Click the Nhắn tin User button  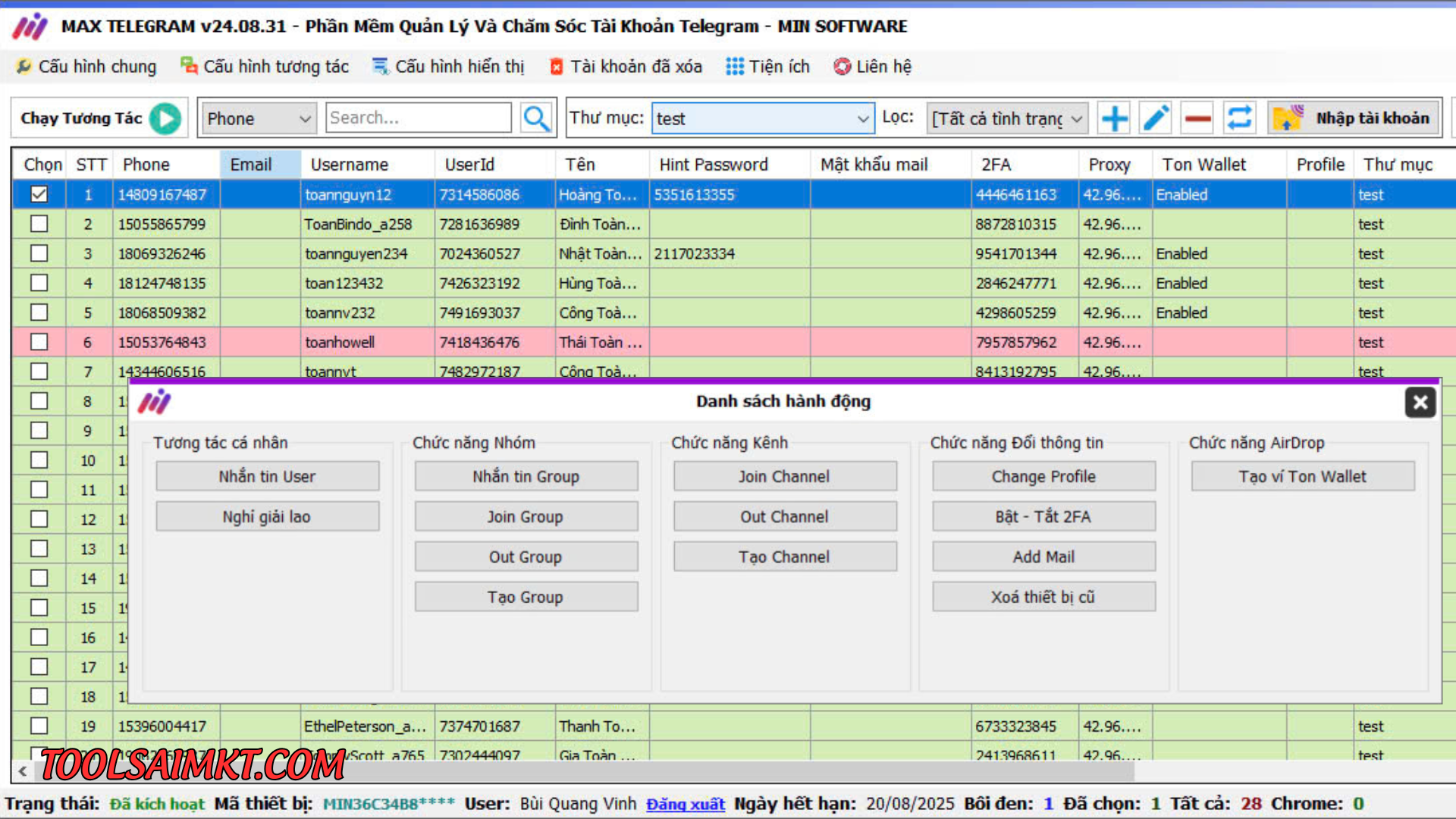click(x=268, y=476)
